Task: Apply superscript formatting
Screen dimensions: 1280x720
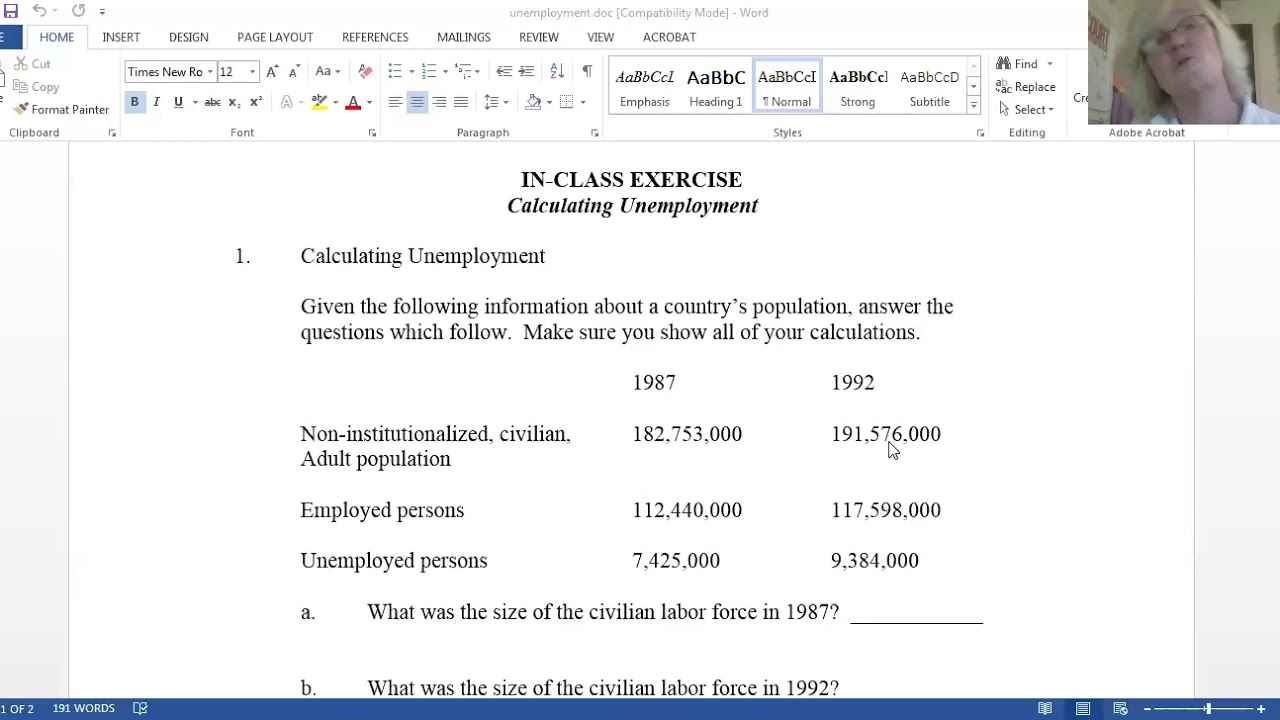Action: pyautogui.click(x=256, y=102)
